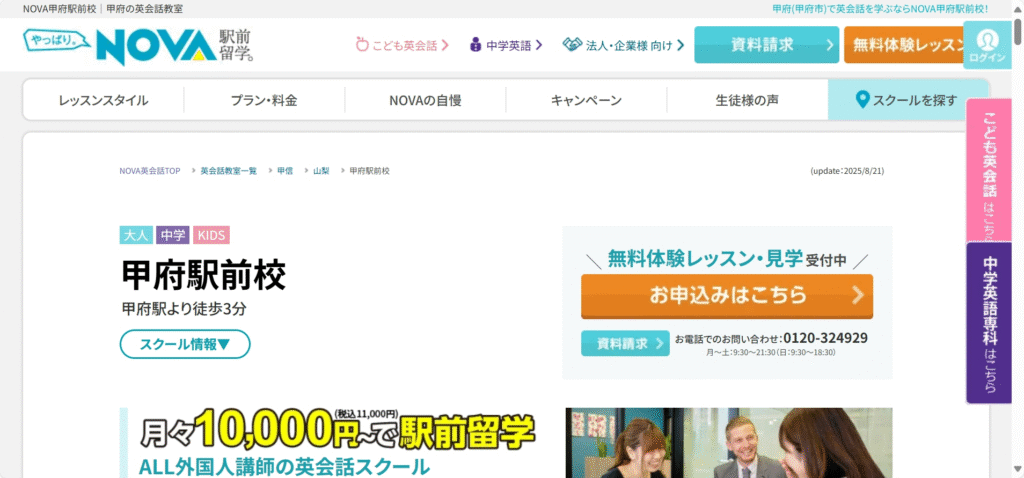Open the ログイン user icon
This screenshot has height=478, width=1024.
click(987, 45)
